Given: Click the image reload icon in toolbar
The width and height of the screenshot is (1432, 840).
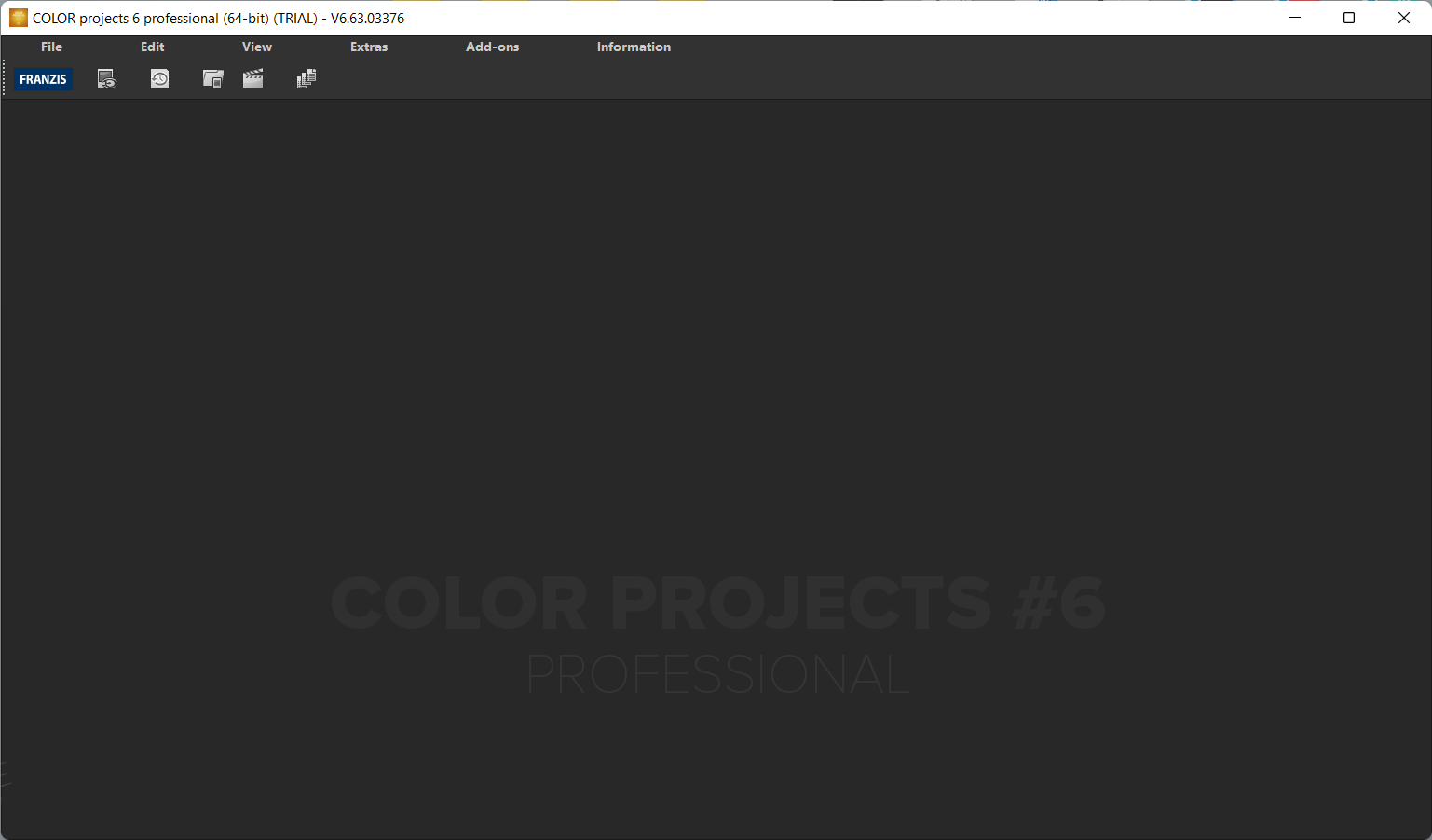Looking at the screenshot, I should (x=107, y=79).
